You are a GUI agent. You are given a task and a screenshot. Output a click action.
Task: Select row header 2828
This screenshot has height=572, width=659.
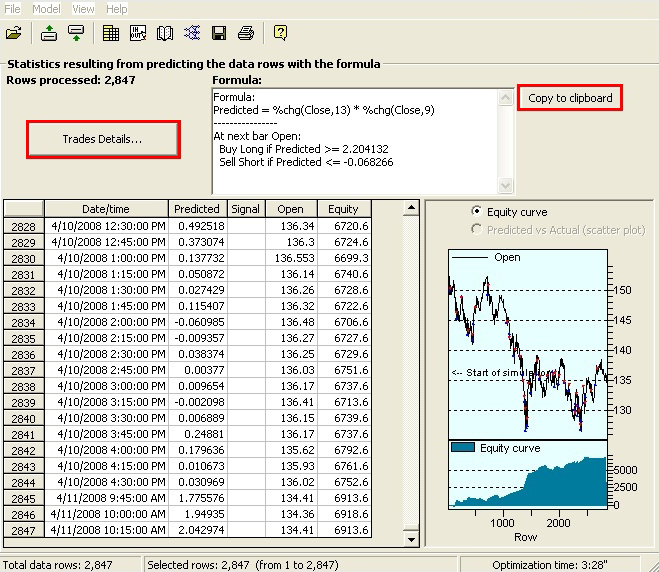(x=24, y=226)
